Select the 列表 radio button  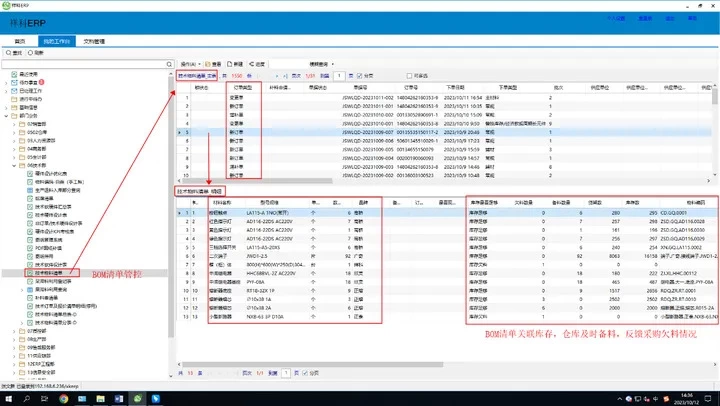(31, 52)
